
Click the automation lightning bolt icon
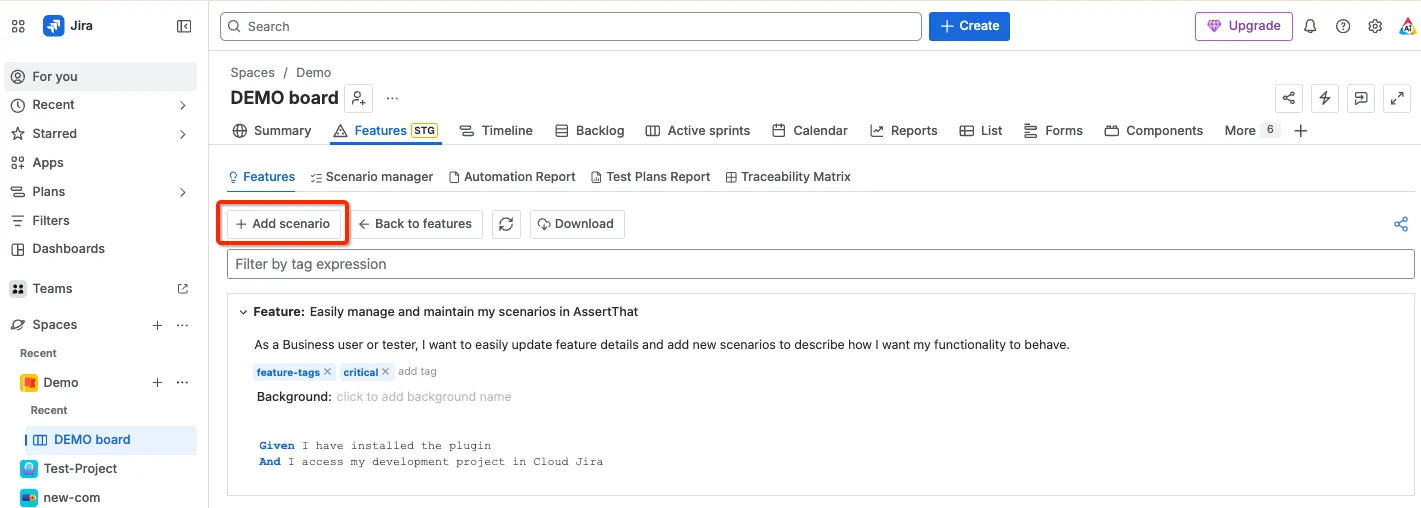click(1325, 98)
